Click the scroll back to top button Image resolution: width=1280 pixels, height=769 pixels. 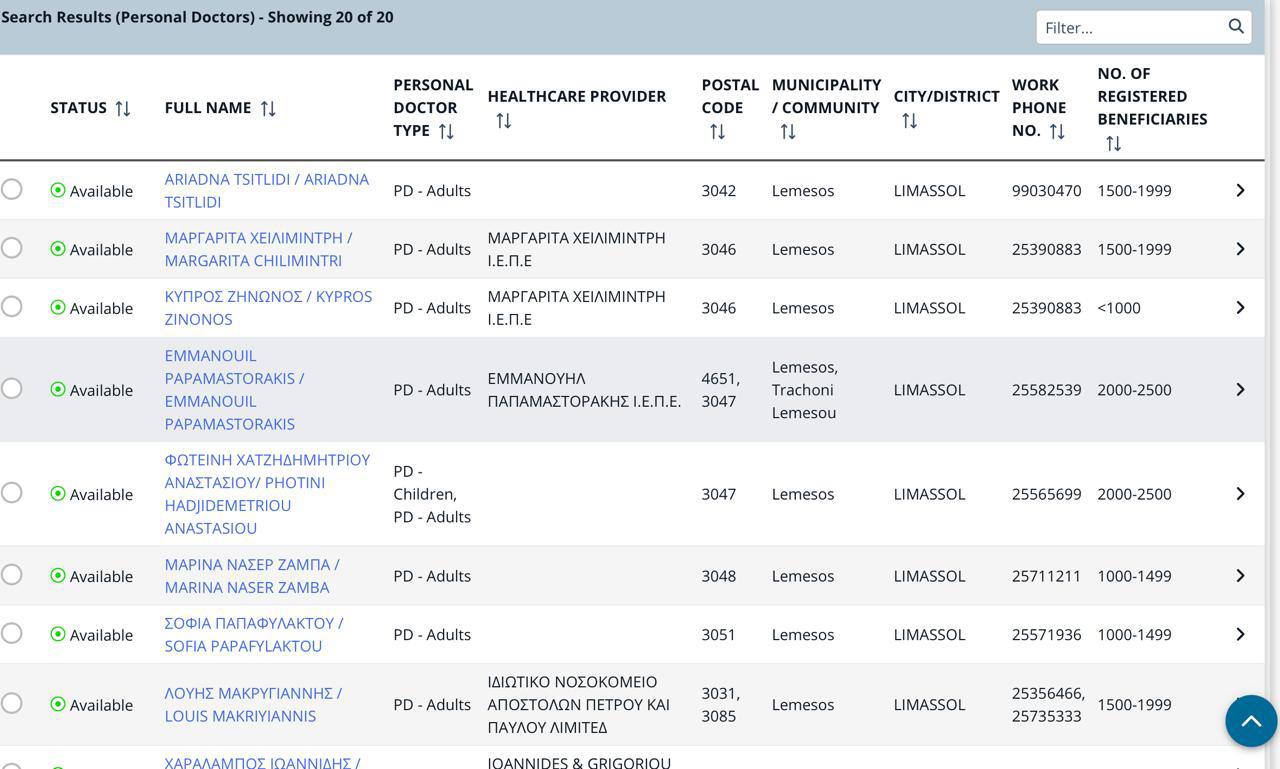coord(1251,721)
